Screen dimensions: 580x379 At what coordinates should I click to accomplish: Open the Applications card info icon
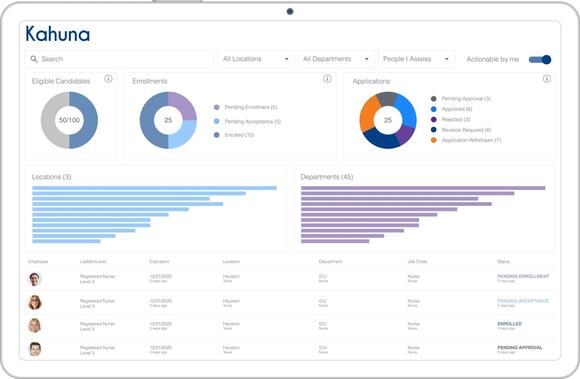click(547, 78)
